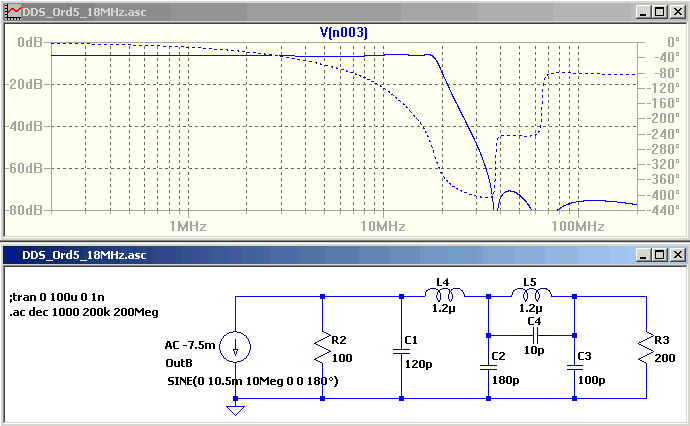
Task: Select capacitor C3 symbol
Action: [575, 367]
